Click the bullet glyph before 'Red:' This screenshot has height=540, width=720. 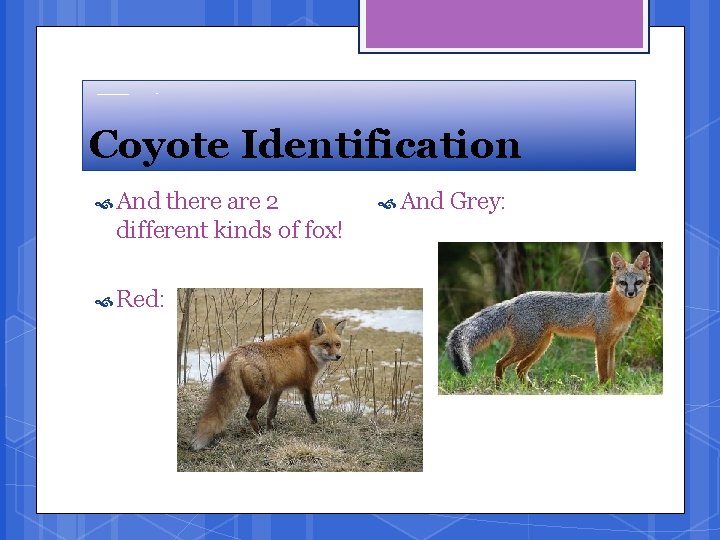click(x=104, y=302)
